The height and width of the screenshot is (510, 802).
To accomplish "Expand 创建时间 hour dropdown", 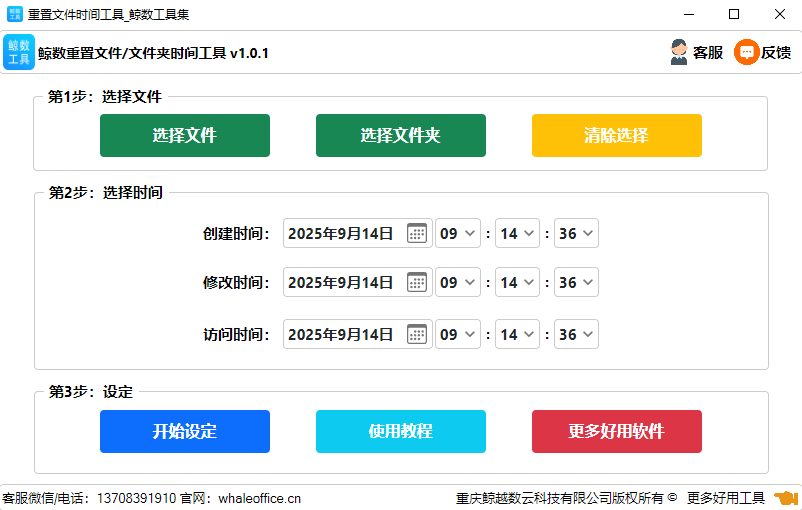I will (458, 233).
